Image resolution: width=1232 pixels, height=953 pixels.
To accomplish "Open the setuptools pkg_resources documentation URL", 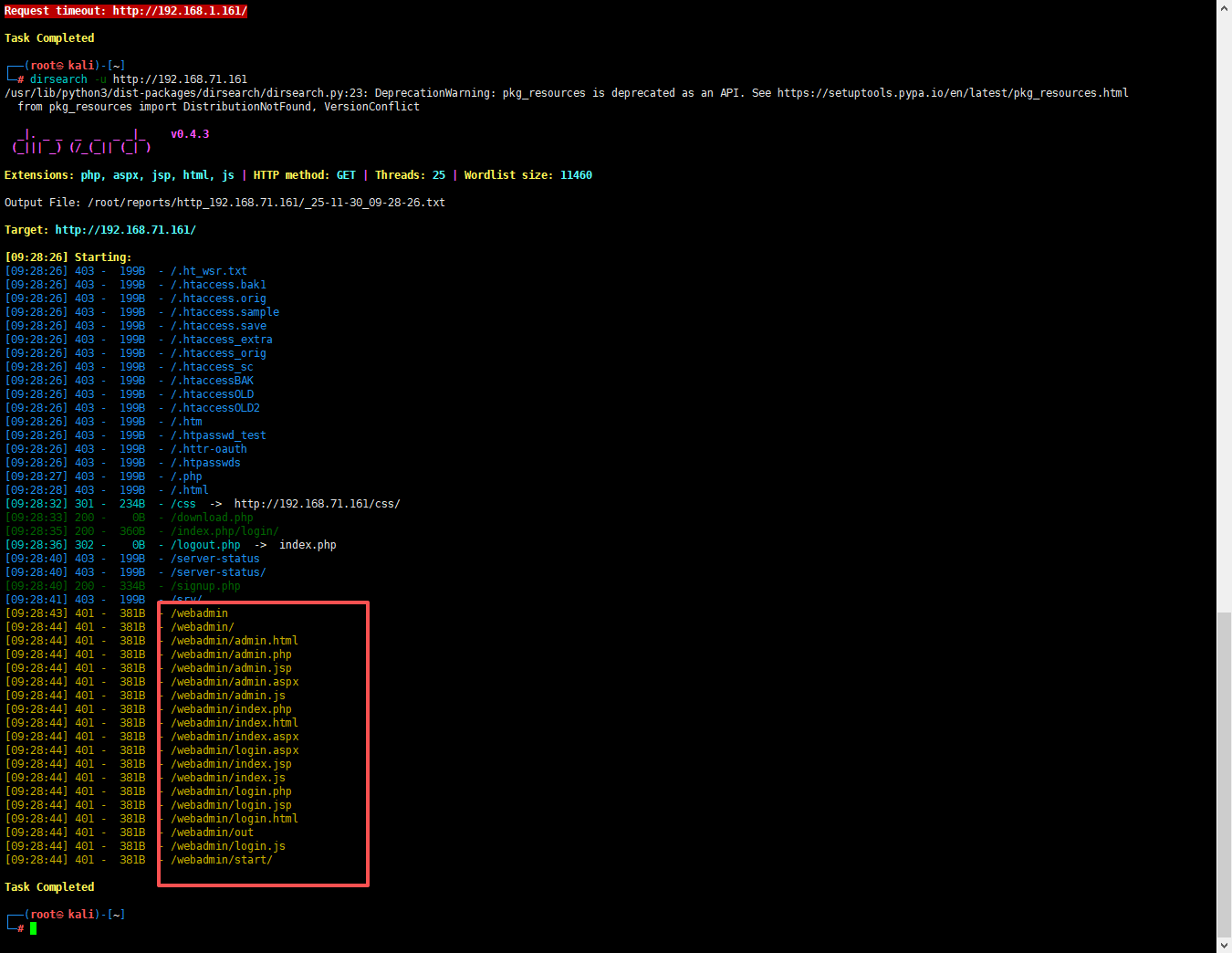I will click(x=953, y=93).
